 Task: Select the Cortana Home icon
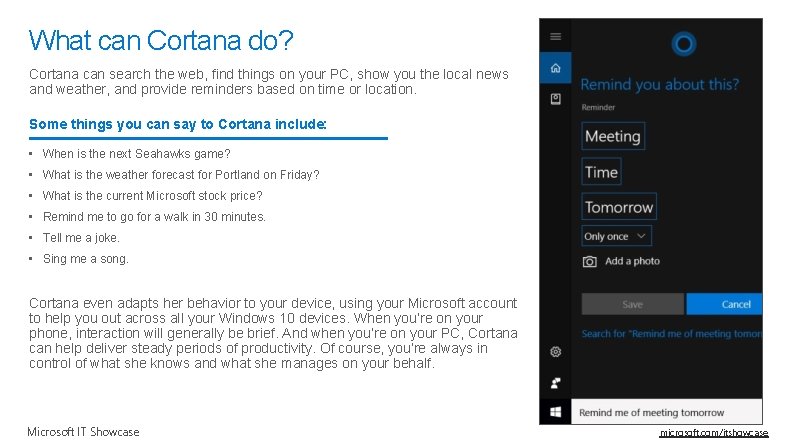tap(555, 68)
